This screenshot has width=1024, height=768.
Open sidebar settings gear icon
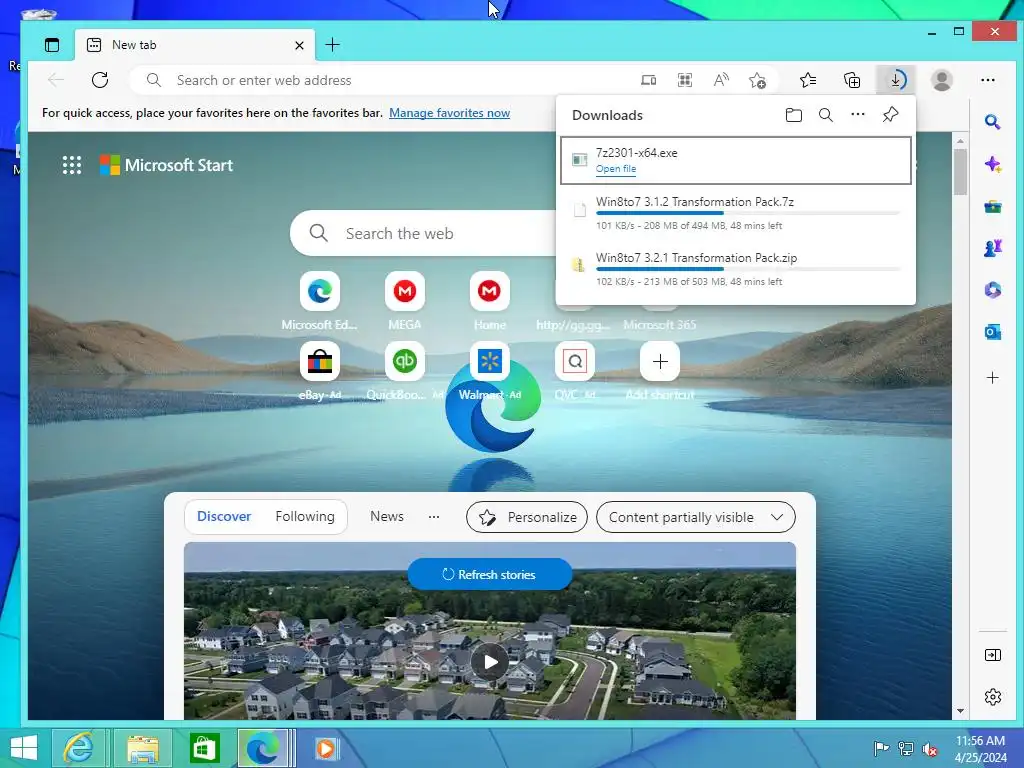[993, 697]
